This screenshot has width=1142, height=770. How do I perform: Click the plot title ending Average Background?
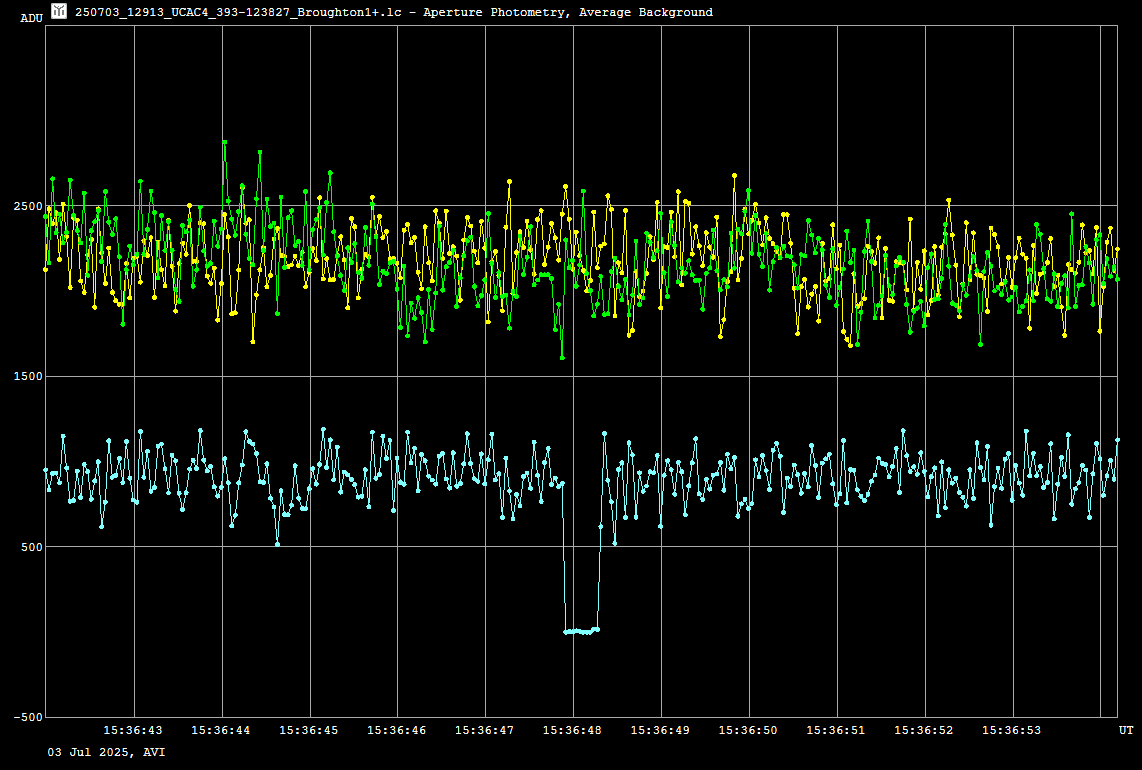(394, 12)
